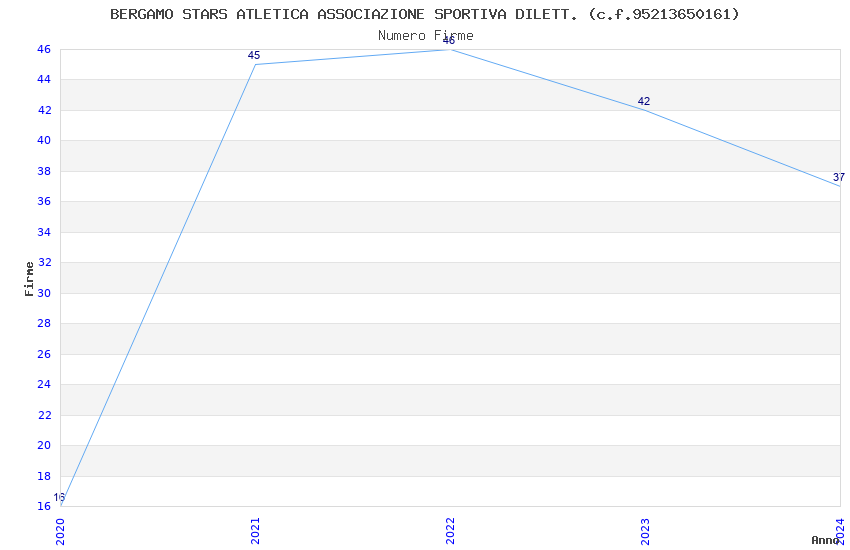Click the x-axis year label 2021
The image size is (850, 550).
[255, 531]
